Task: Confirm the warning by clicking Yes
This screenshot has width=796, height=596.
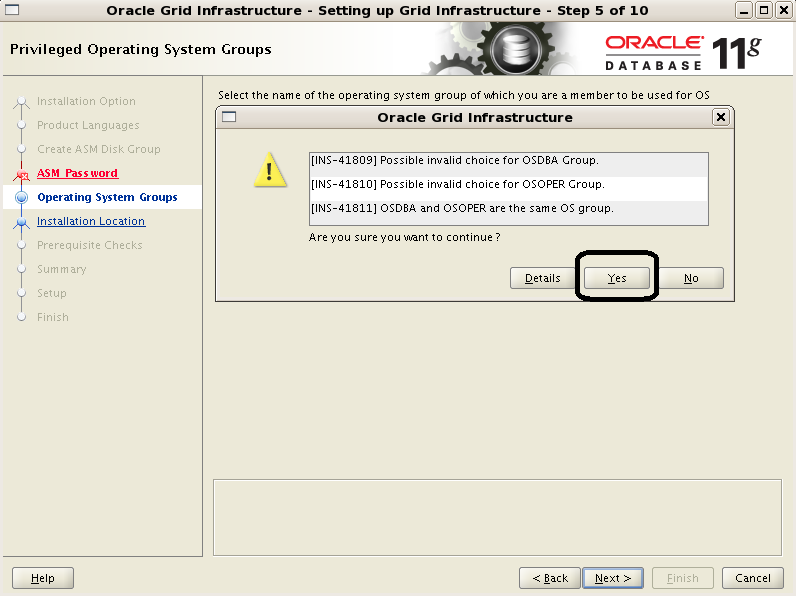Action: click(x=616, y=278)
